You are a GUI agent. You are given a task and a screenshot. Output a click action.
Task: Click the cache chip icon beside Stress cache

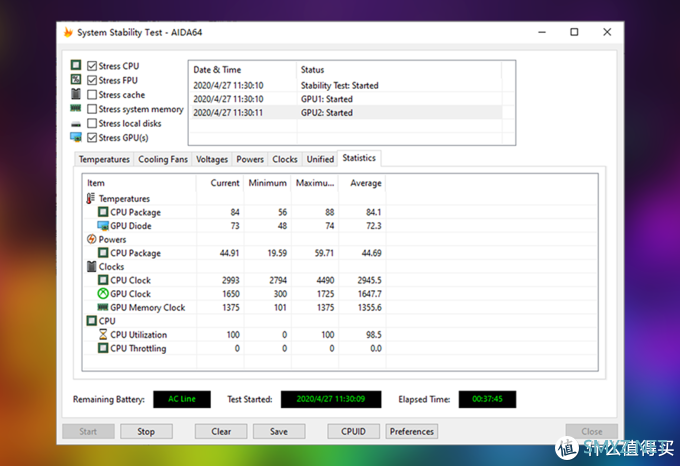(76, 94)
